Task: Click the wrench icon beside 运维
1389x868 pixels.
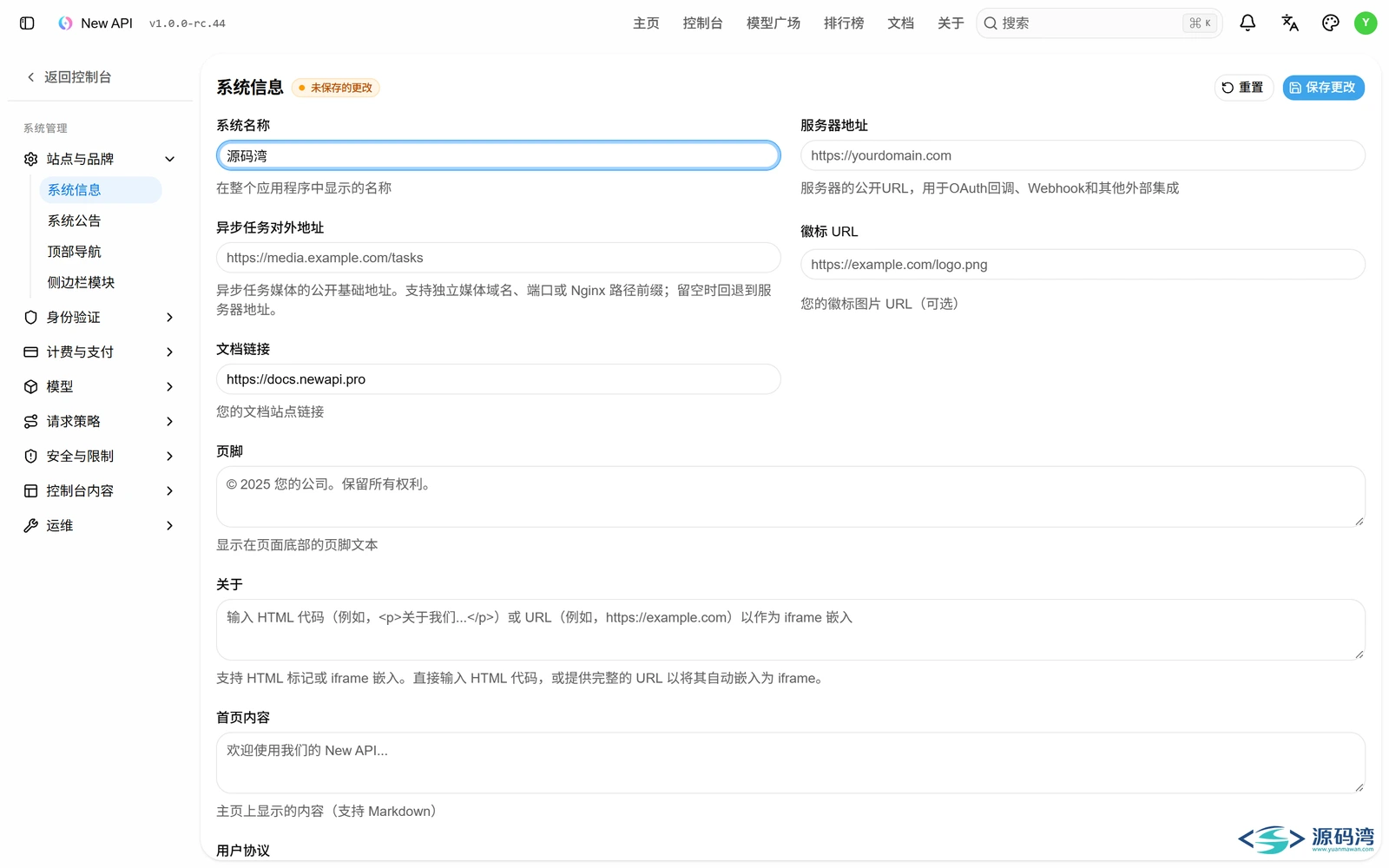Action: (31, 526)
